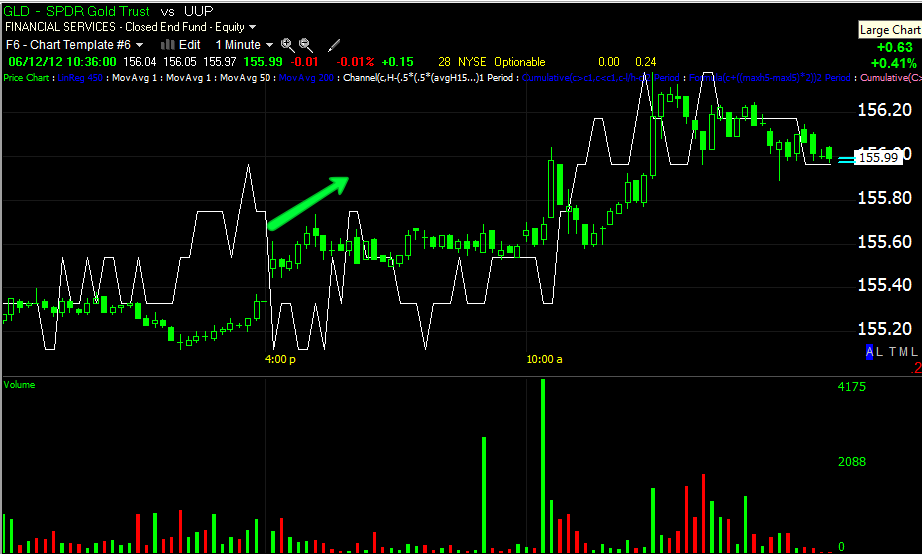Click the zoom in magnifier icon
922x554 pixels.
288,45
